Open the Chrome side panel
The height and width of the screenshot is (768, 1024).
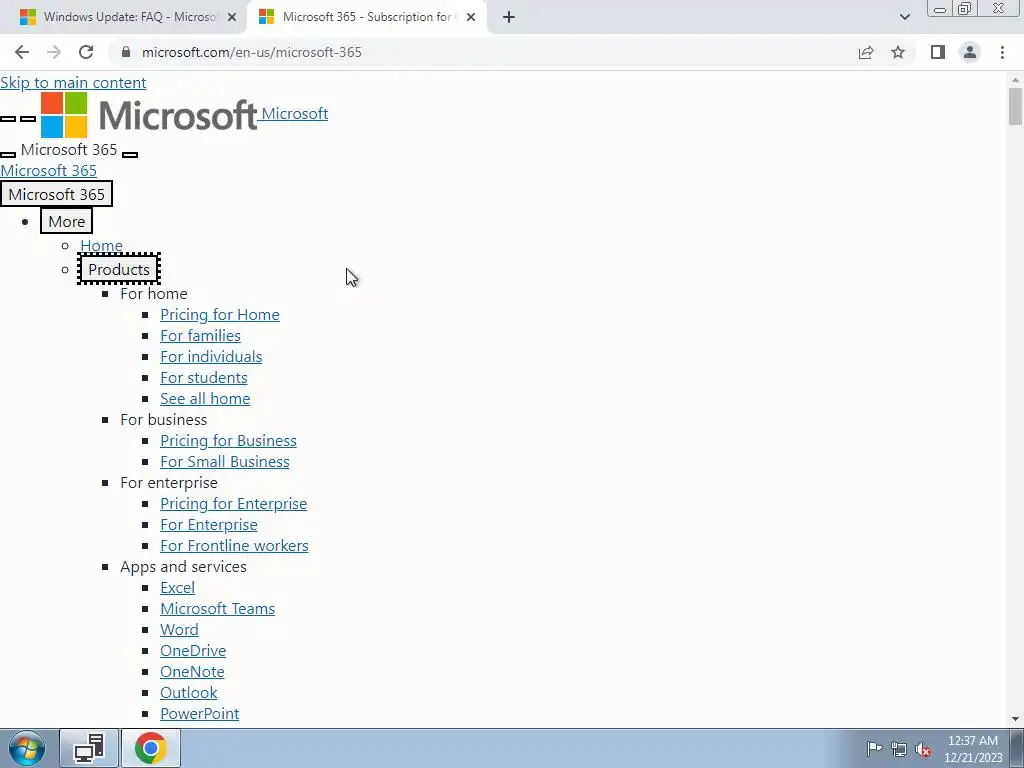pyautogui.click(x=938, y=52)
